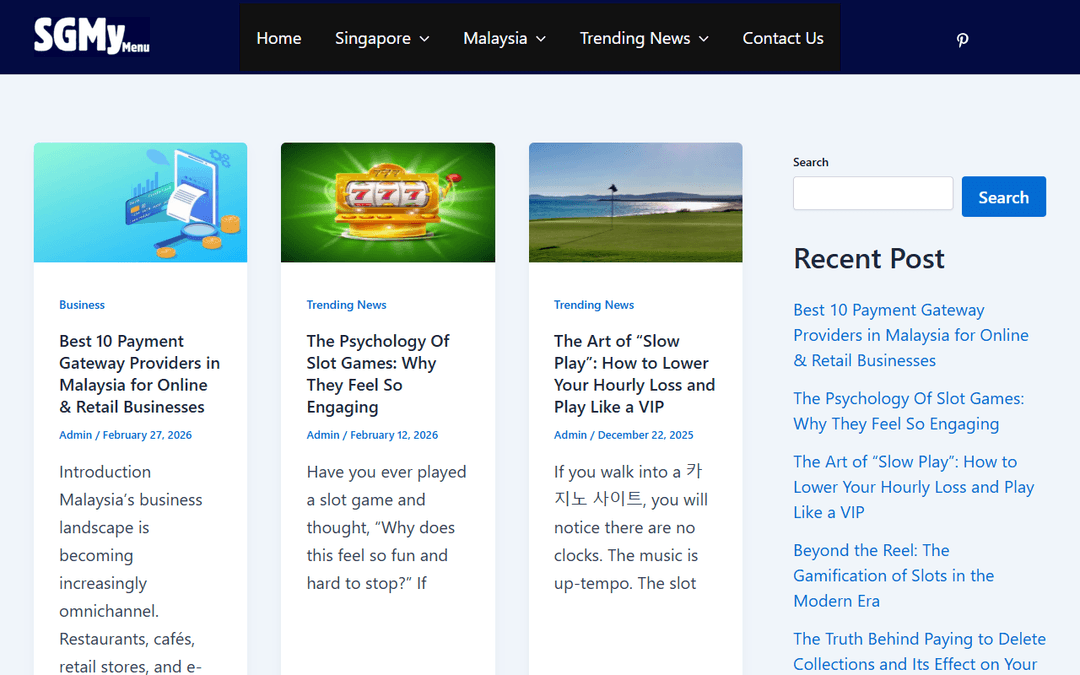This screenshot has width=1080, height=675.
Task: Click the date text February 12, 2026
Action: tap(394, 435)
